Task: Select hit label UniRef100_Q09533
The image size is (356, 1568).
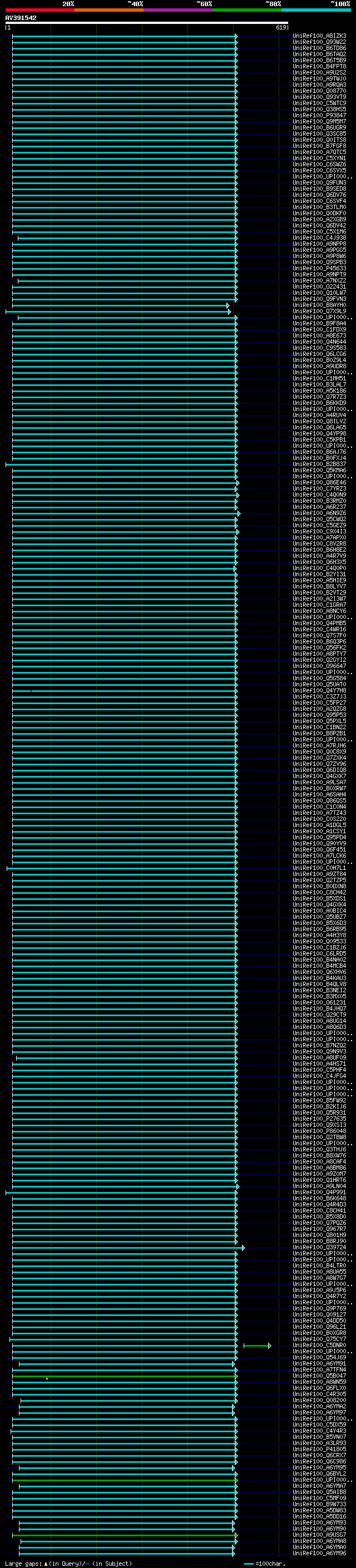Action: point(319,942)
